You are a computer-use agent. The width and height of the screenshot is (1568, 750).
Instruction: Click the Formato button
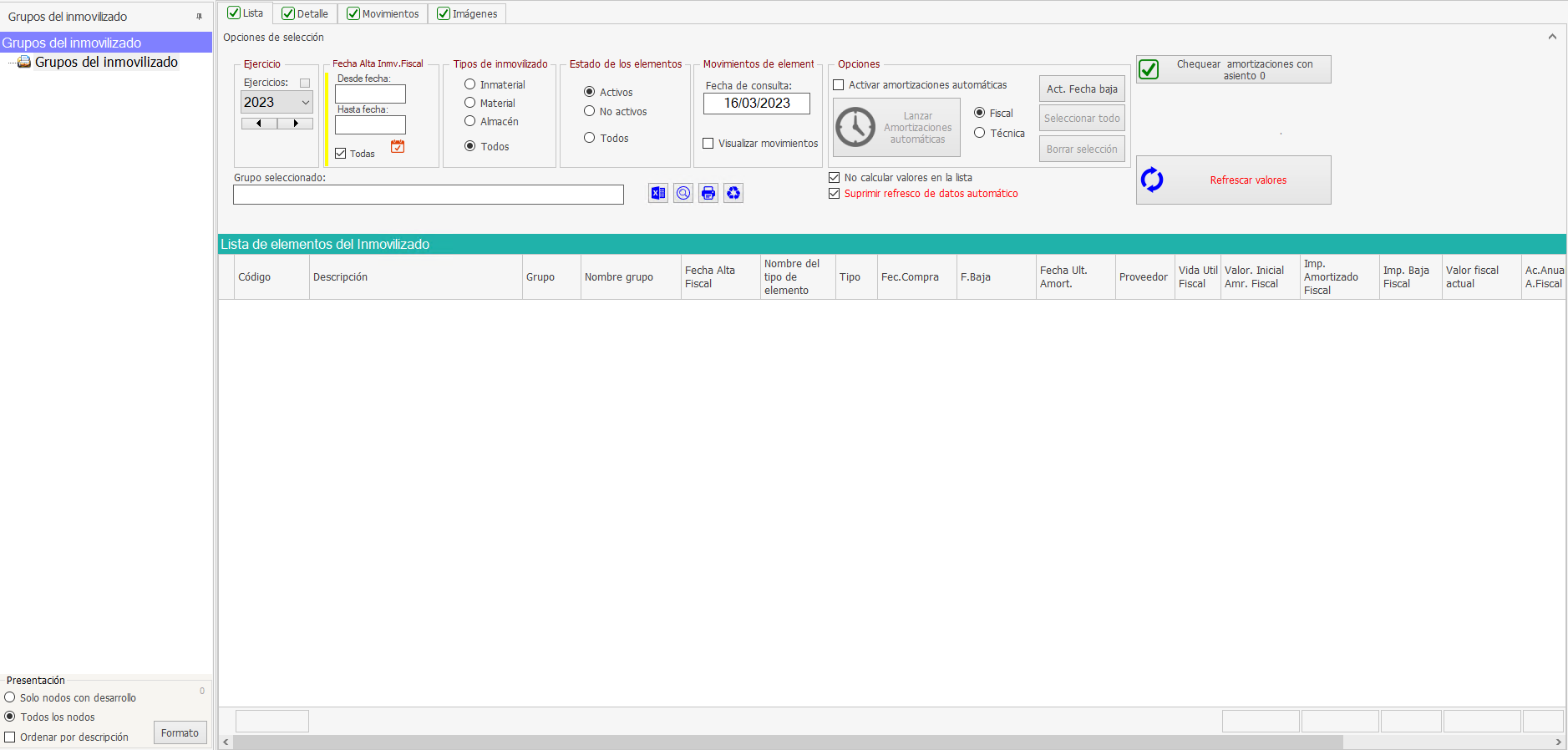180,733
